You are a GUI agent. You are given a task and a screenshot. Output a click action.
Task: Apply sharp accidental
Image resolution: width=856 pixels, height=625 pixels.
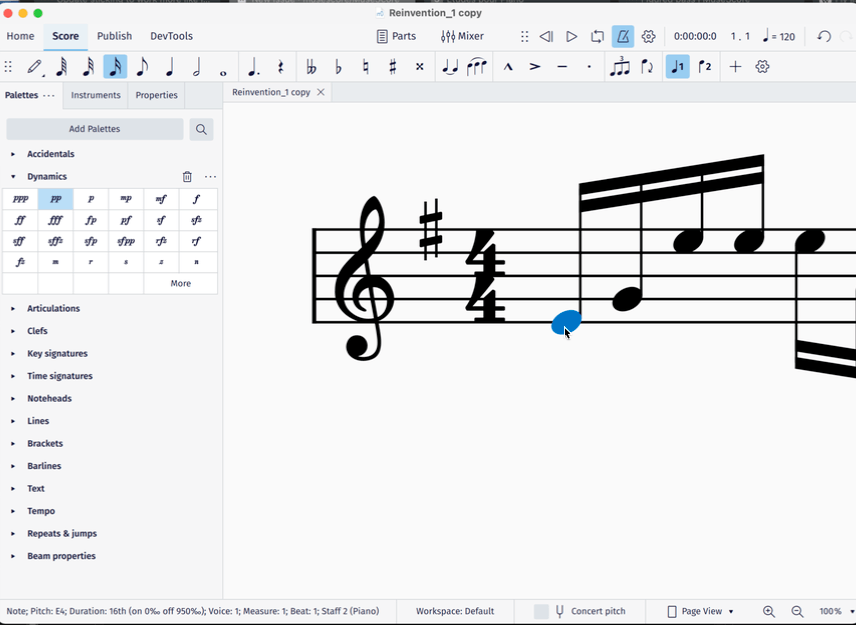[x=393, y=67]
